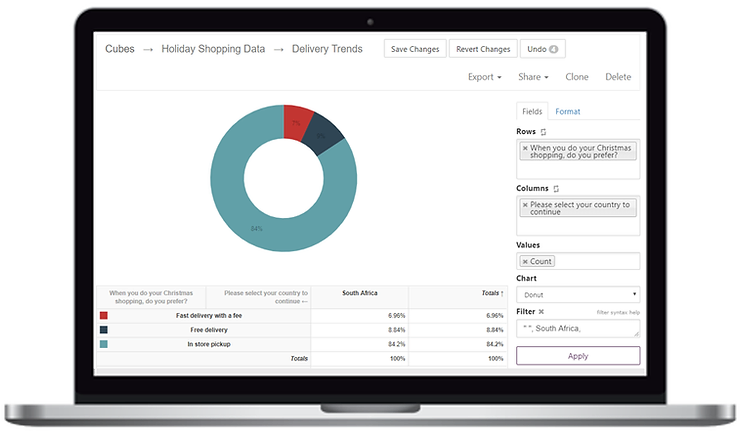Click the Undo count badge

(553, 48)
